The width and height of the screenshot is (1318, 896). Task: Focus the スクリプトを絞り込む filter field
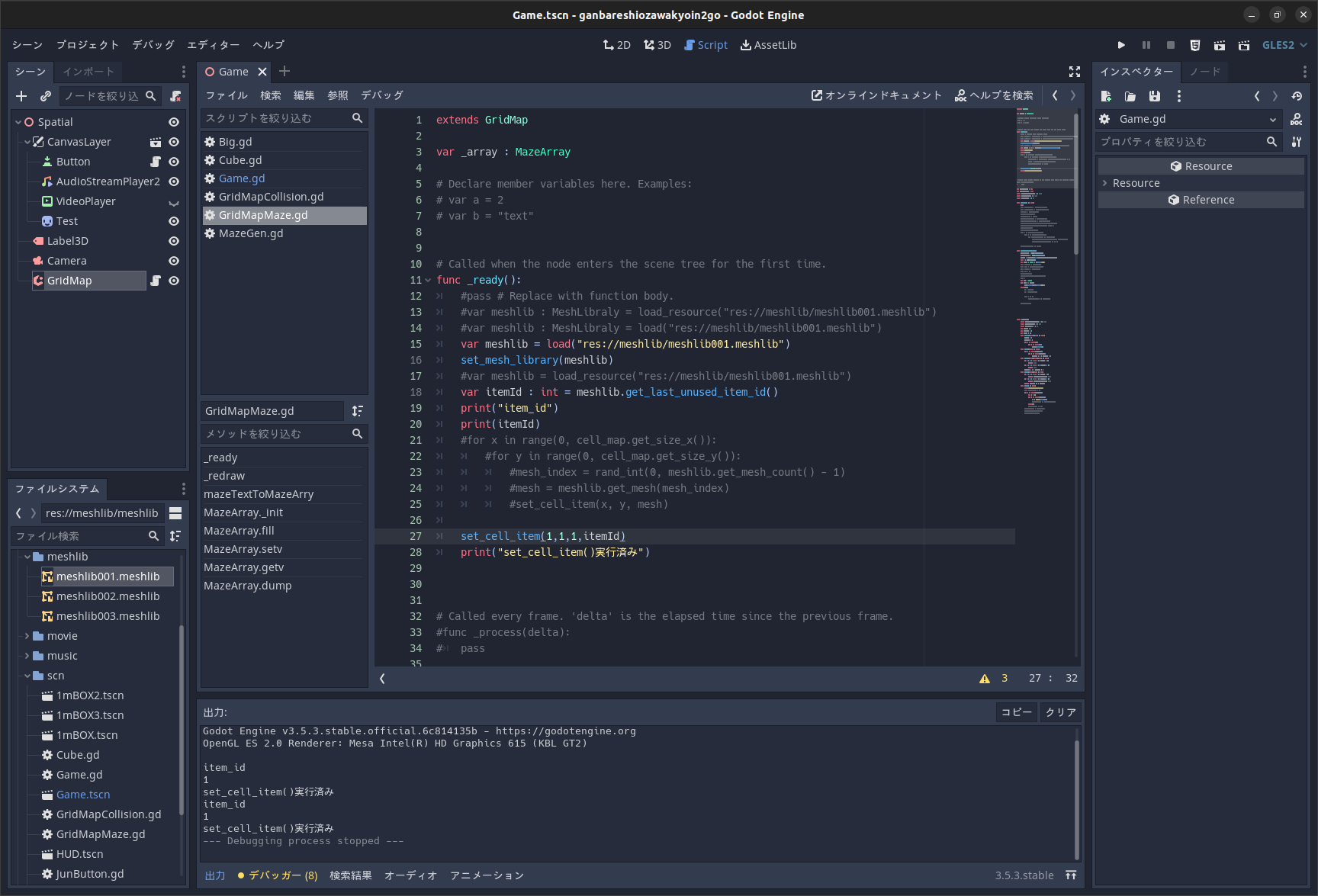pos(284,118)
